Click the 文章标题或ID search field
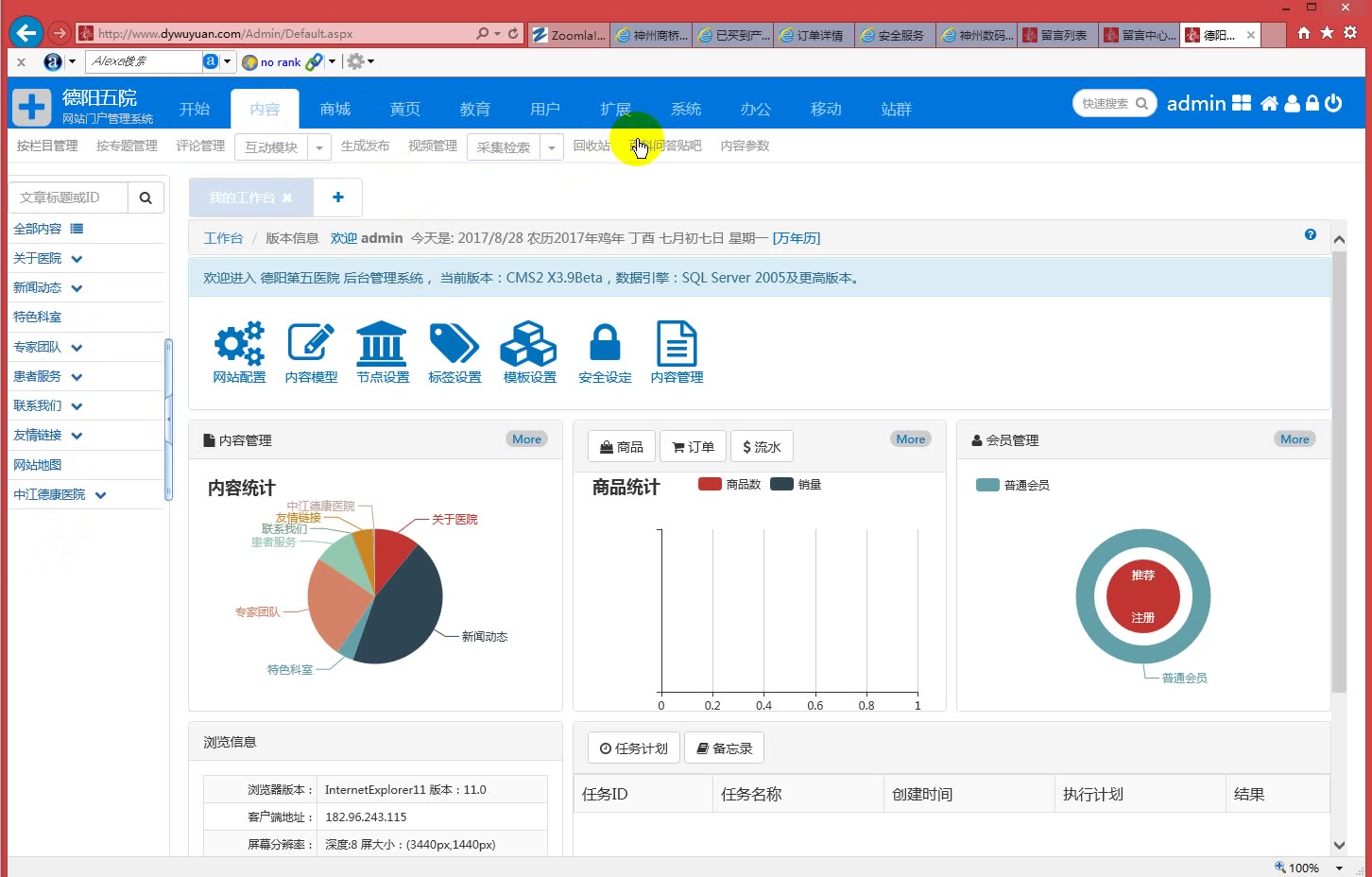The height and width of the screenshot is (877, 1372). pos(66,198)
